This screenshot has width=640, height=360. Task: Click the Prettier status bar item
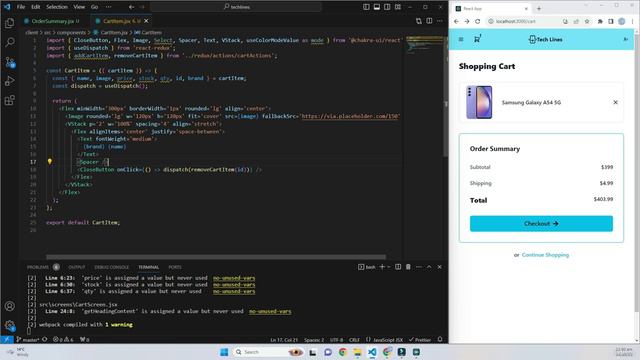(420, 339)
